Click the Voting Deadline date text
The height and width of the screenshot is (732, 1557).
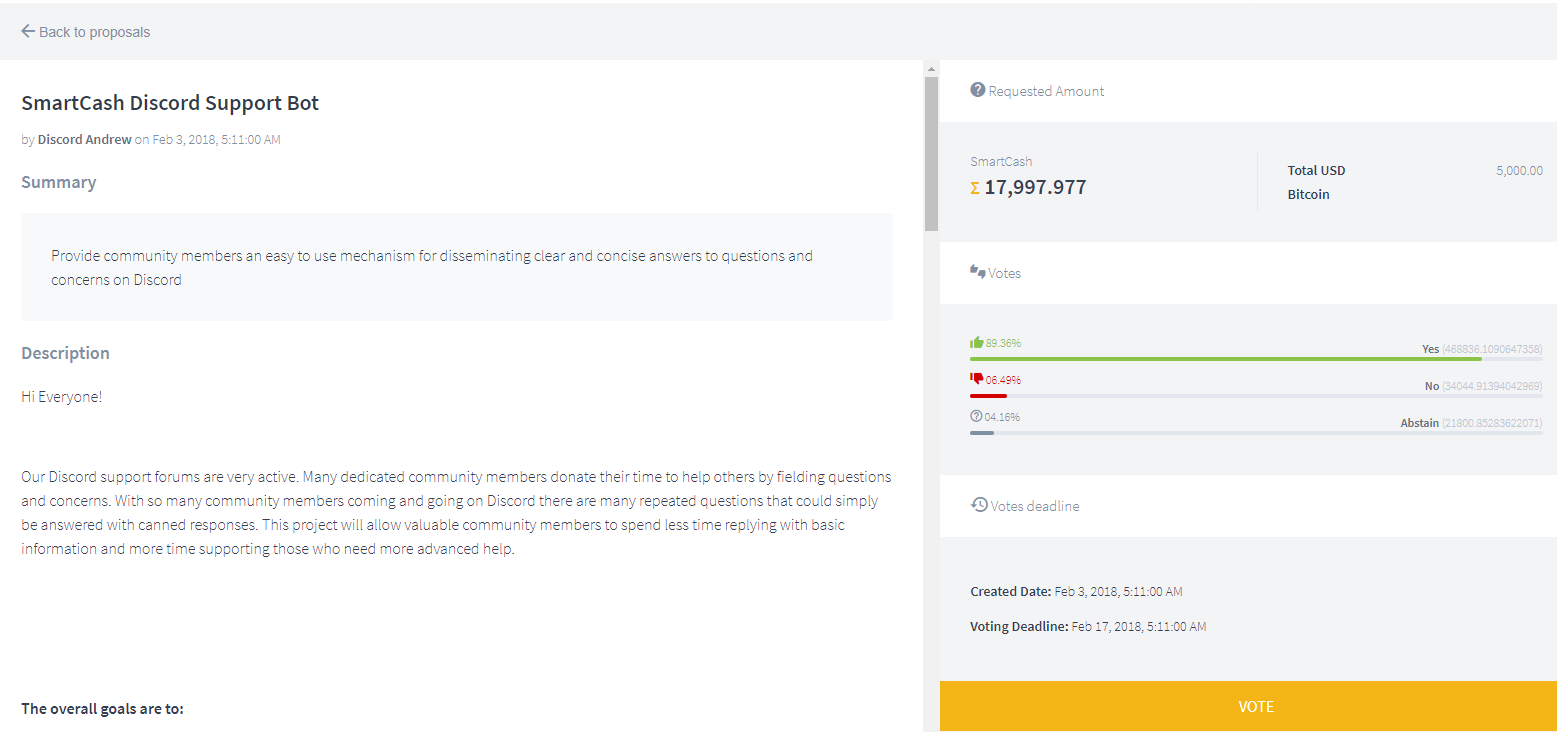coord(1138,627)
